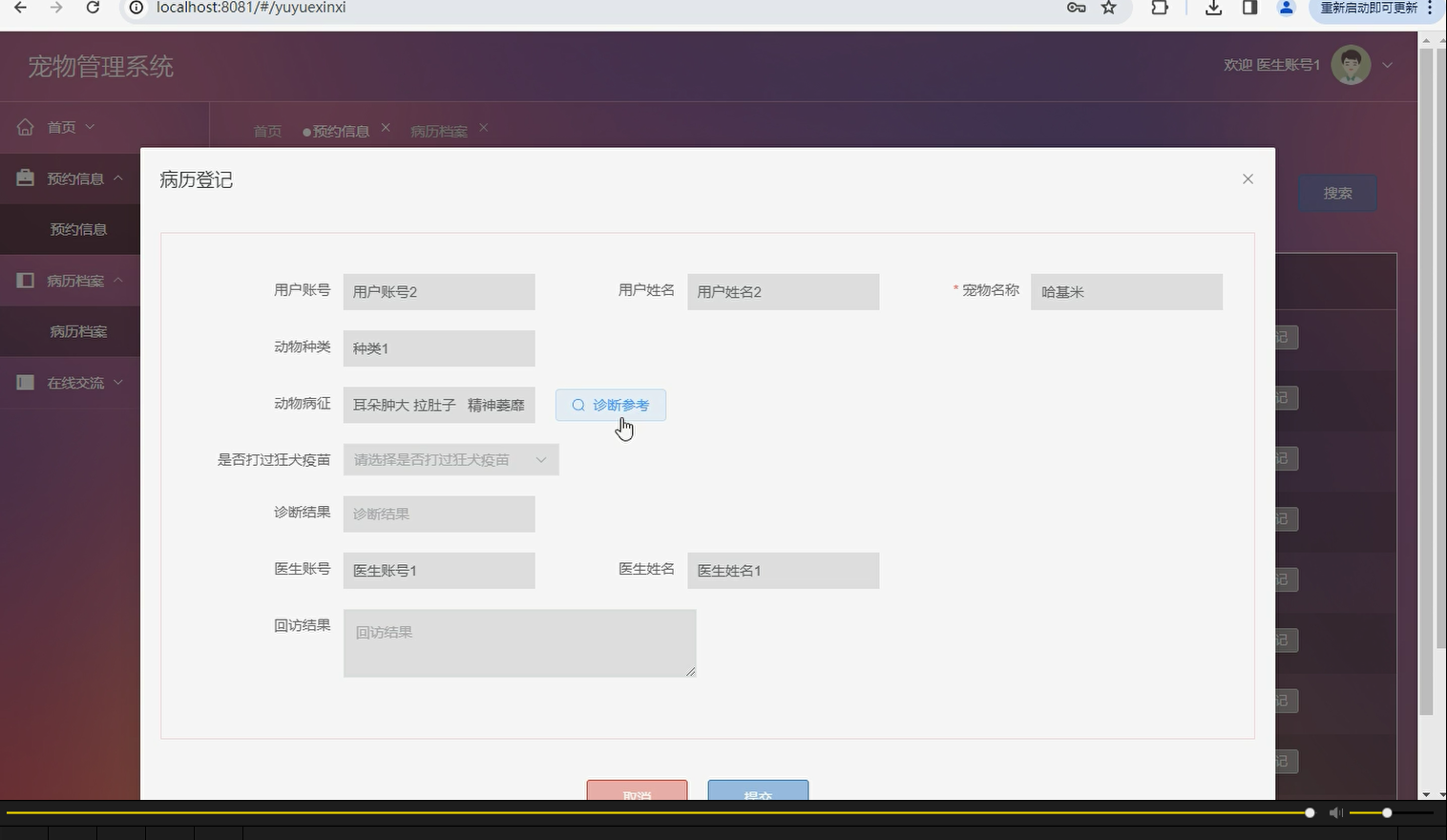Switch to the 首页 tab
This screenshot has width=1447, height=840.
(267, 131)
